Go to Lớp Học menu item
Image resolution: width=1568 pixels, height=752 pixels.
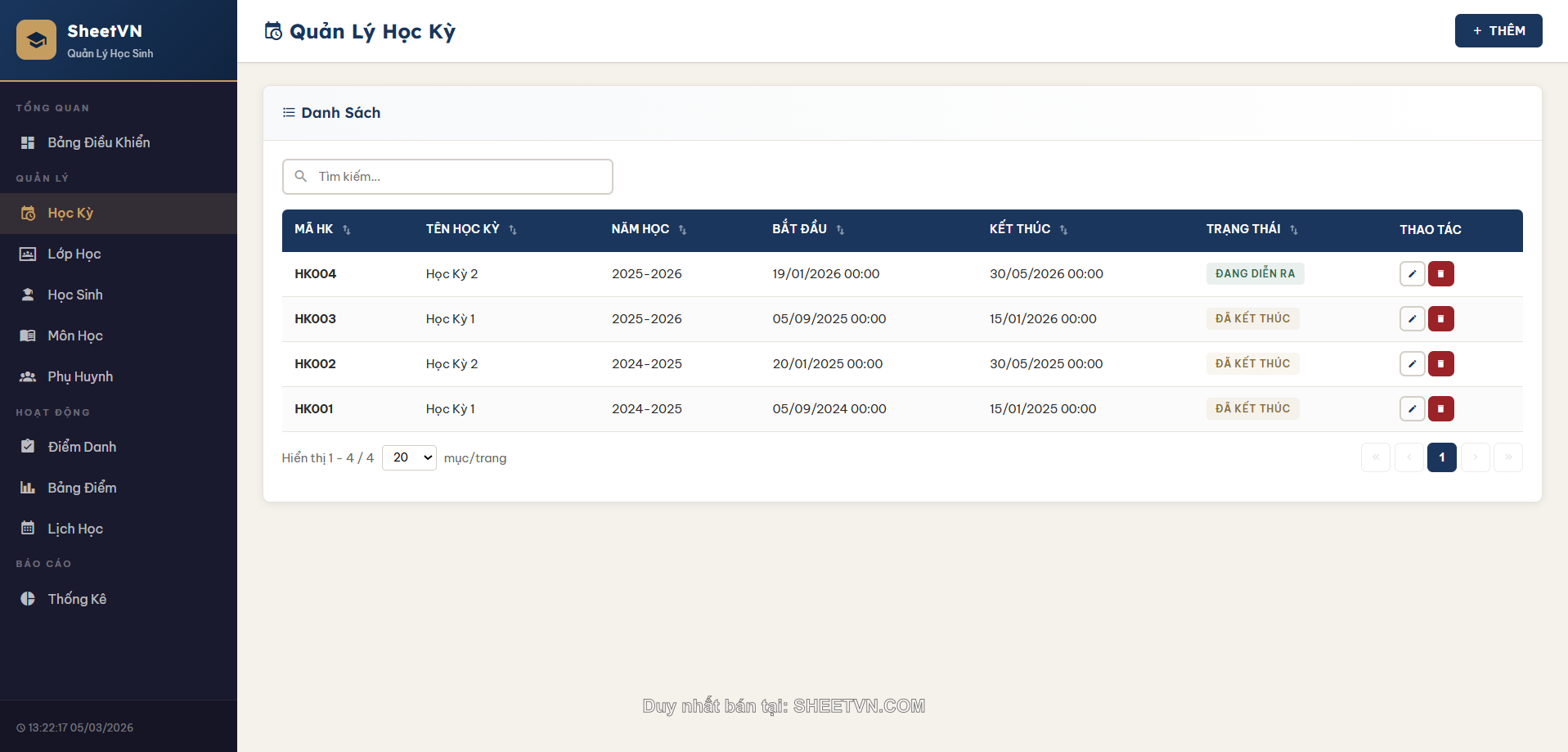[x=74, y=254]
